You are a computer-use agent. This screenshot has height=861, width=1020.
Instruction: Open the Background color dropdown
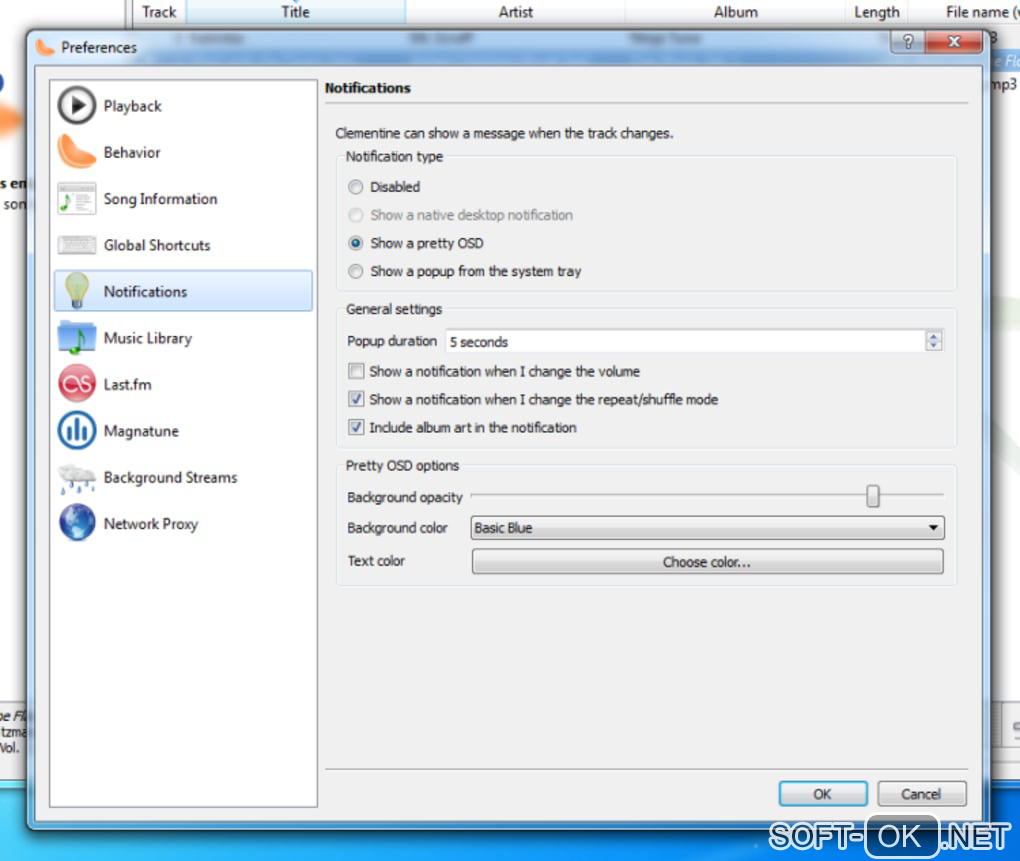coord(707,528)
